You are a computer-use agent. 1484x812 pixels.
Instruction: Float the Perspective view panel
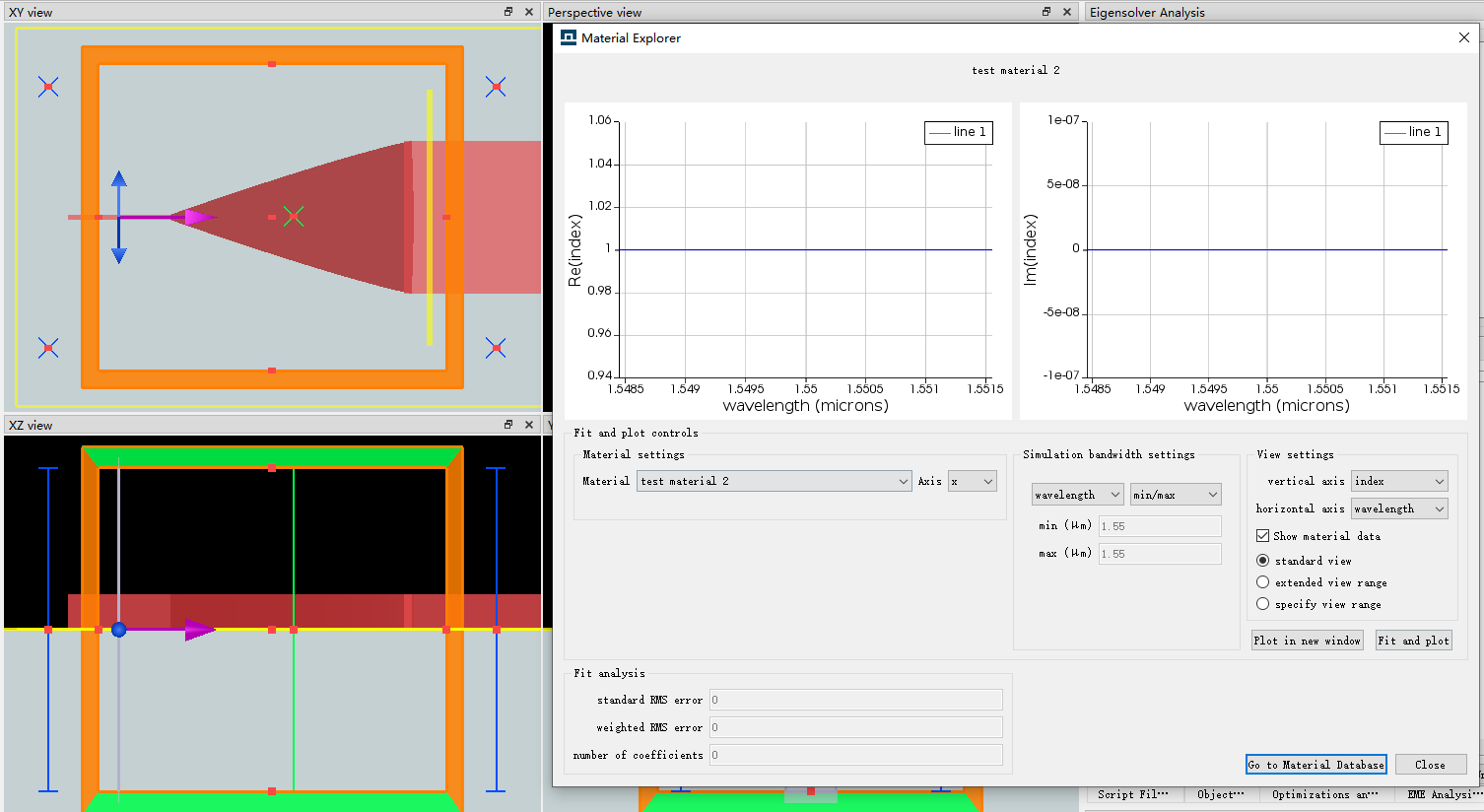[1046, 12]
